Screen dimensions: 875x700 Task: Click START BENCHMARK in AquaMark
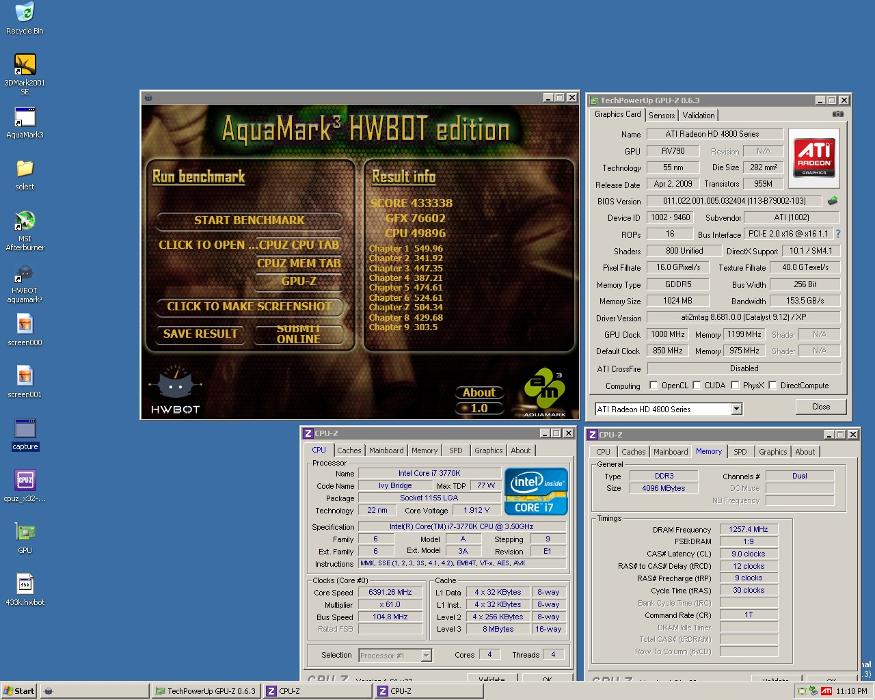click(249, 220)
